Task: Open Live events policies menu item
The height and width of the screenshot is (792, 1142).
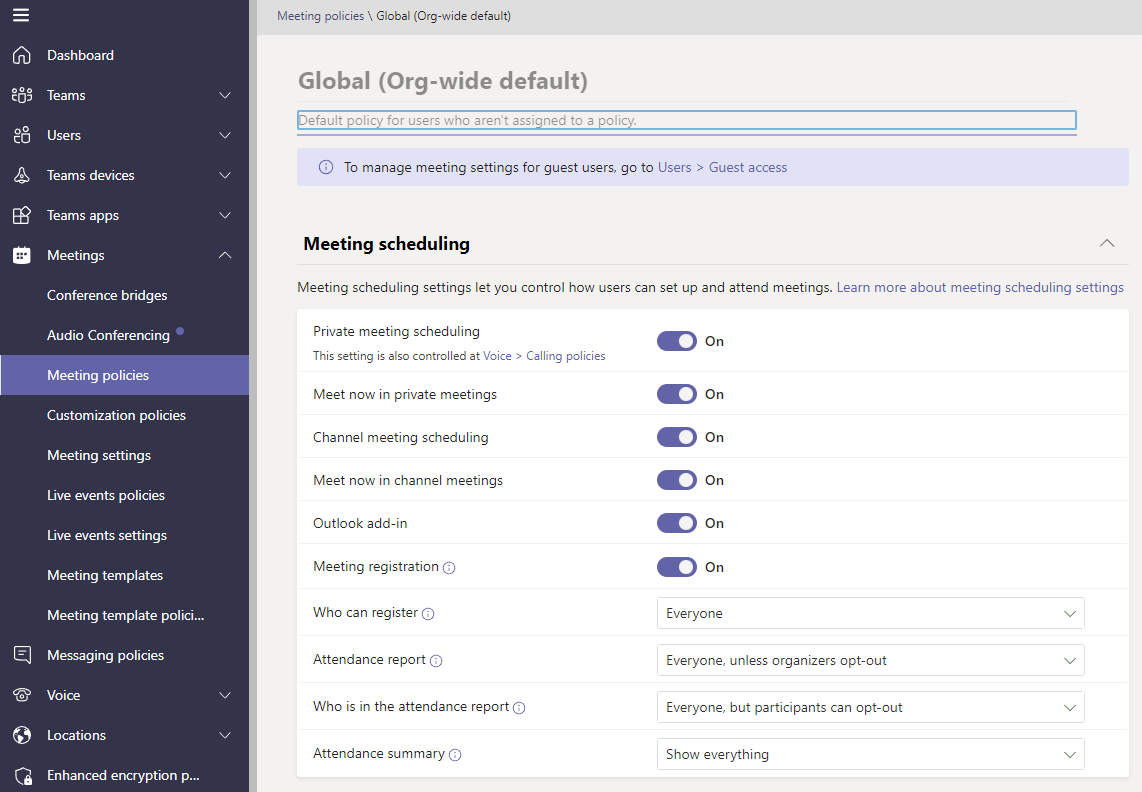Action: click(x=106, y=495)
